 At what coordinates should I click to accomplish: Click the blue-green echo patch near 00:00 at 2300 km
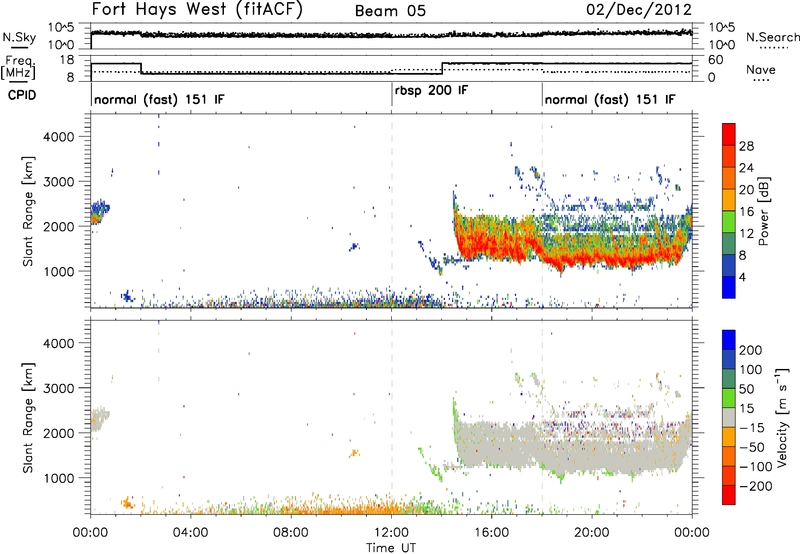(99, 212)
